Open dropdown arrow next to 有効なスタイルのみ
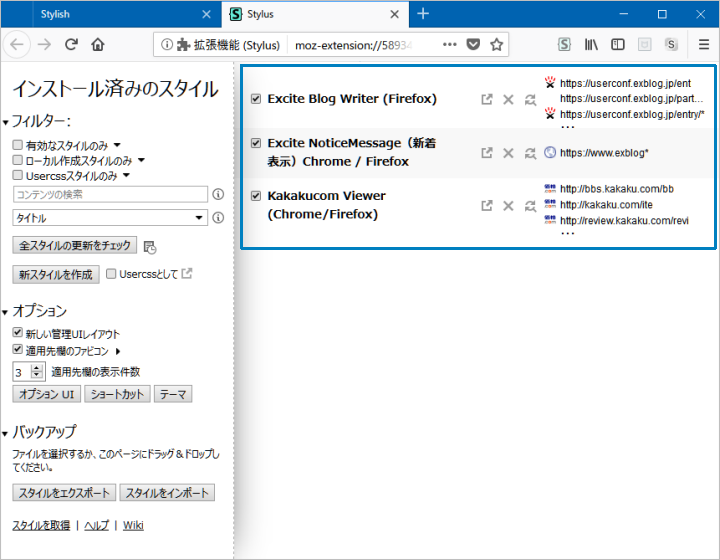Screen dimensions: 720x560 tap(117, 145)
